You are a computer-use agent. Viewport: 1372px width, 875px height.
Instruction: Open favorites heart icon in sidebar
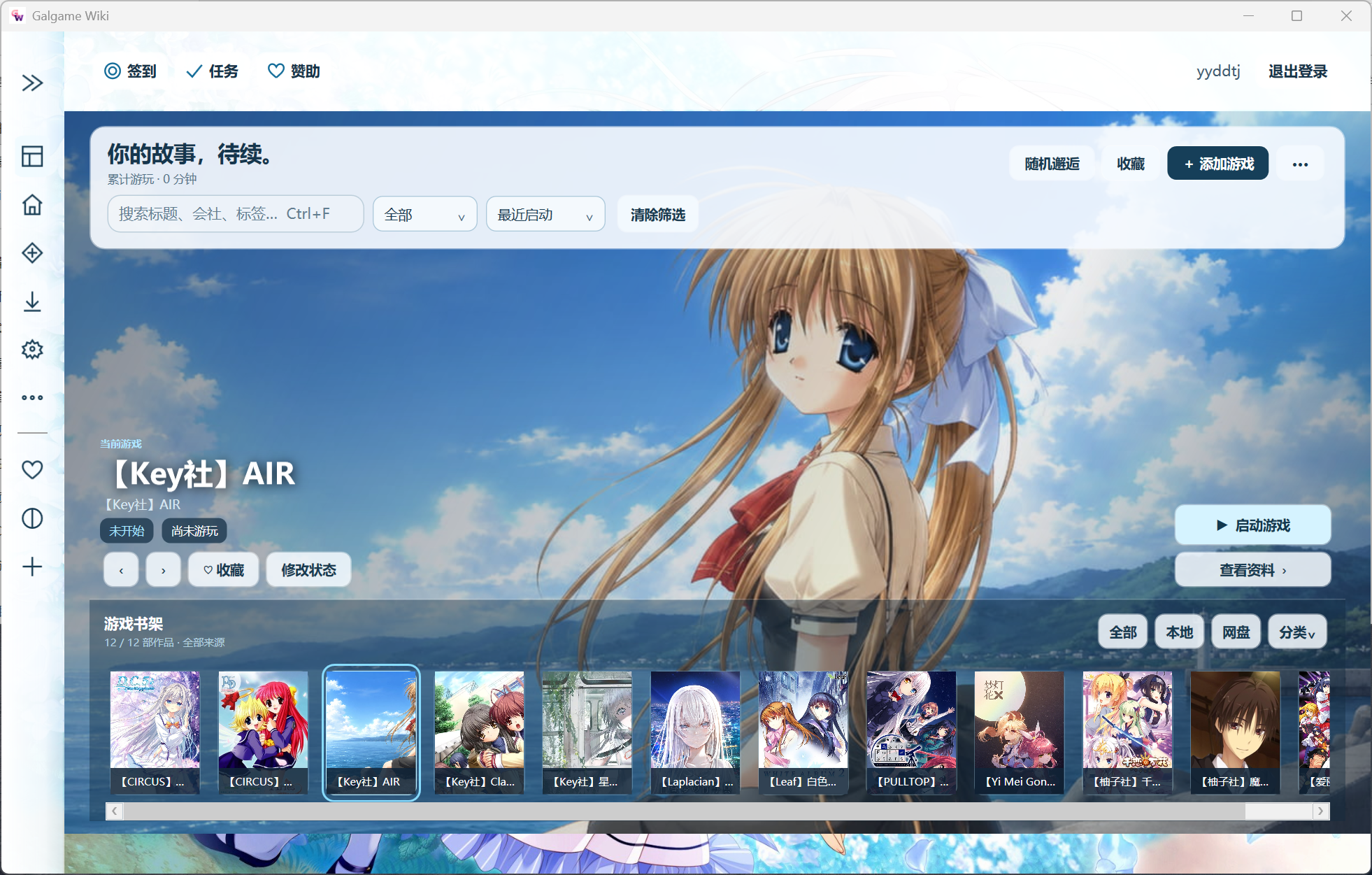click(32, 469)
